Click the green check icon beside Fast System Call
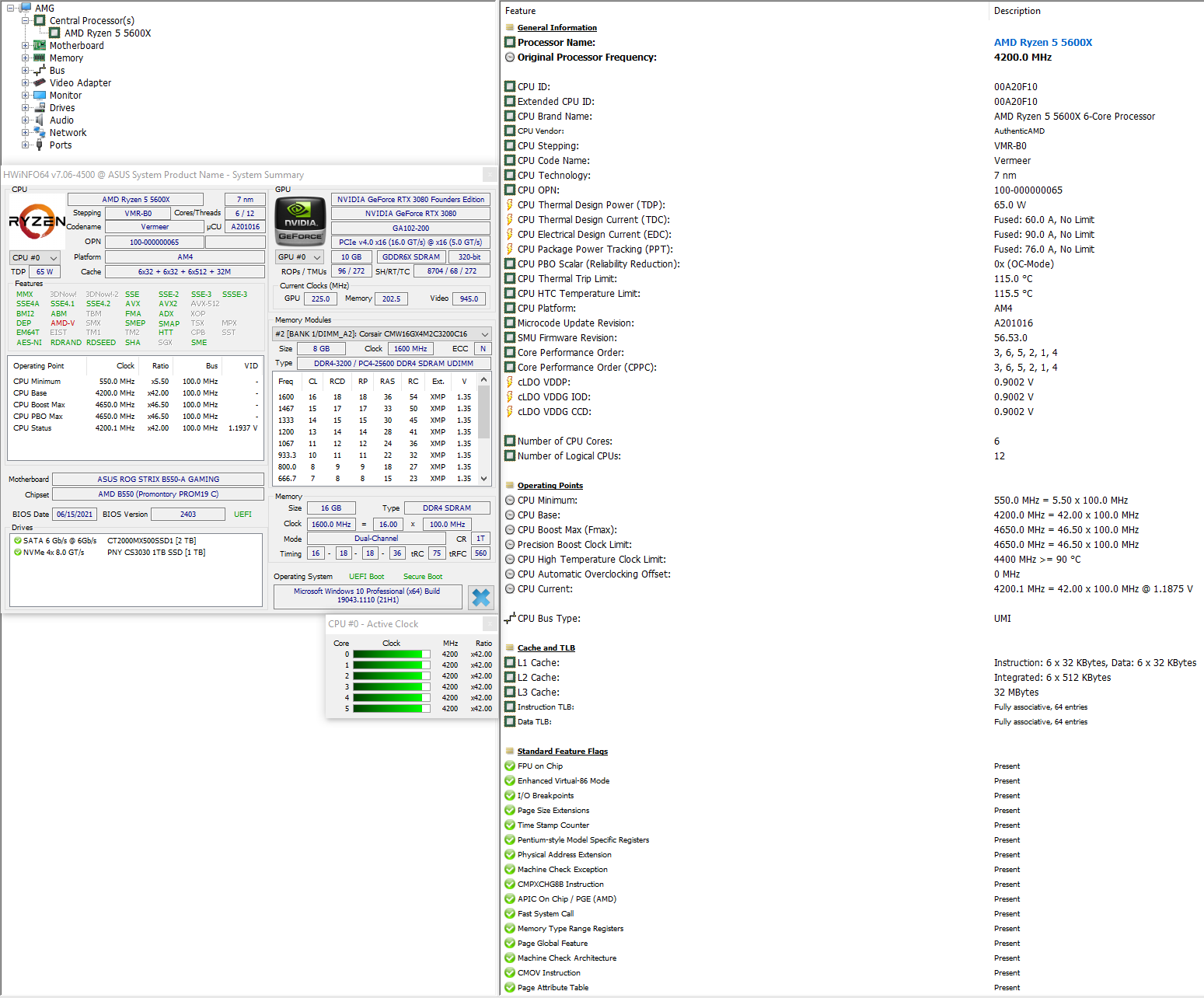Viewport: 1204px width, 998px height. (x=510, y=914)
